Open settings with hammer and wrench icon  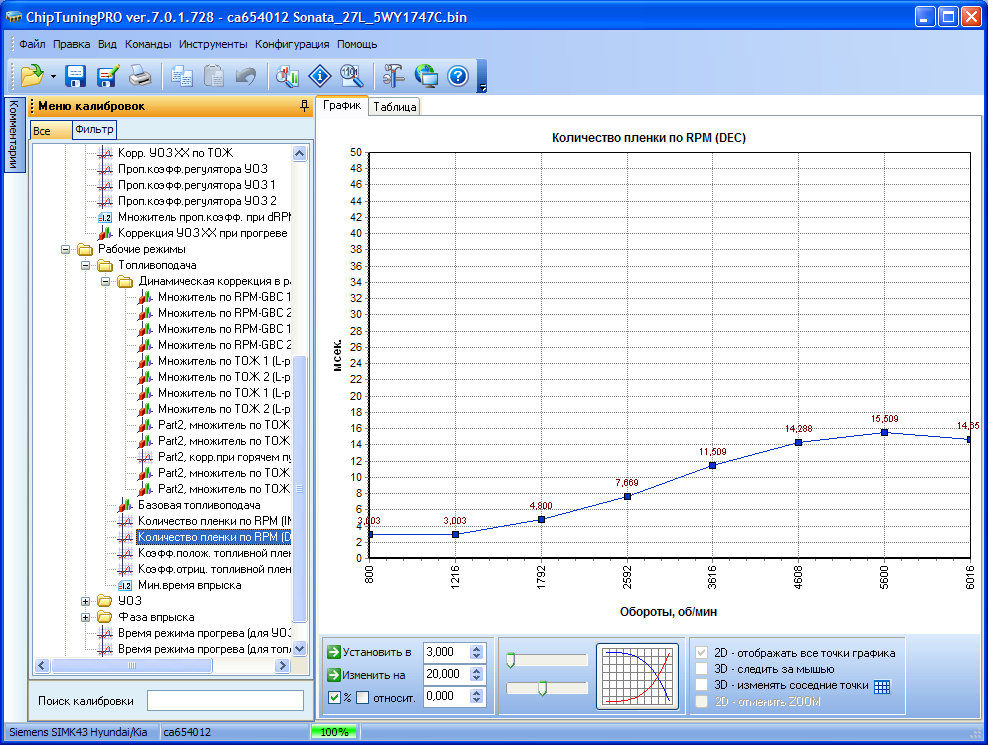click(x=393, y=76)
